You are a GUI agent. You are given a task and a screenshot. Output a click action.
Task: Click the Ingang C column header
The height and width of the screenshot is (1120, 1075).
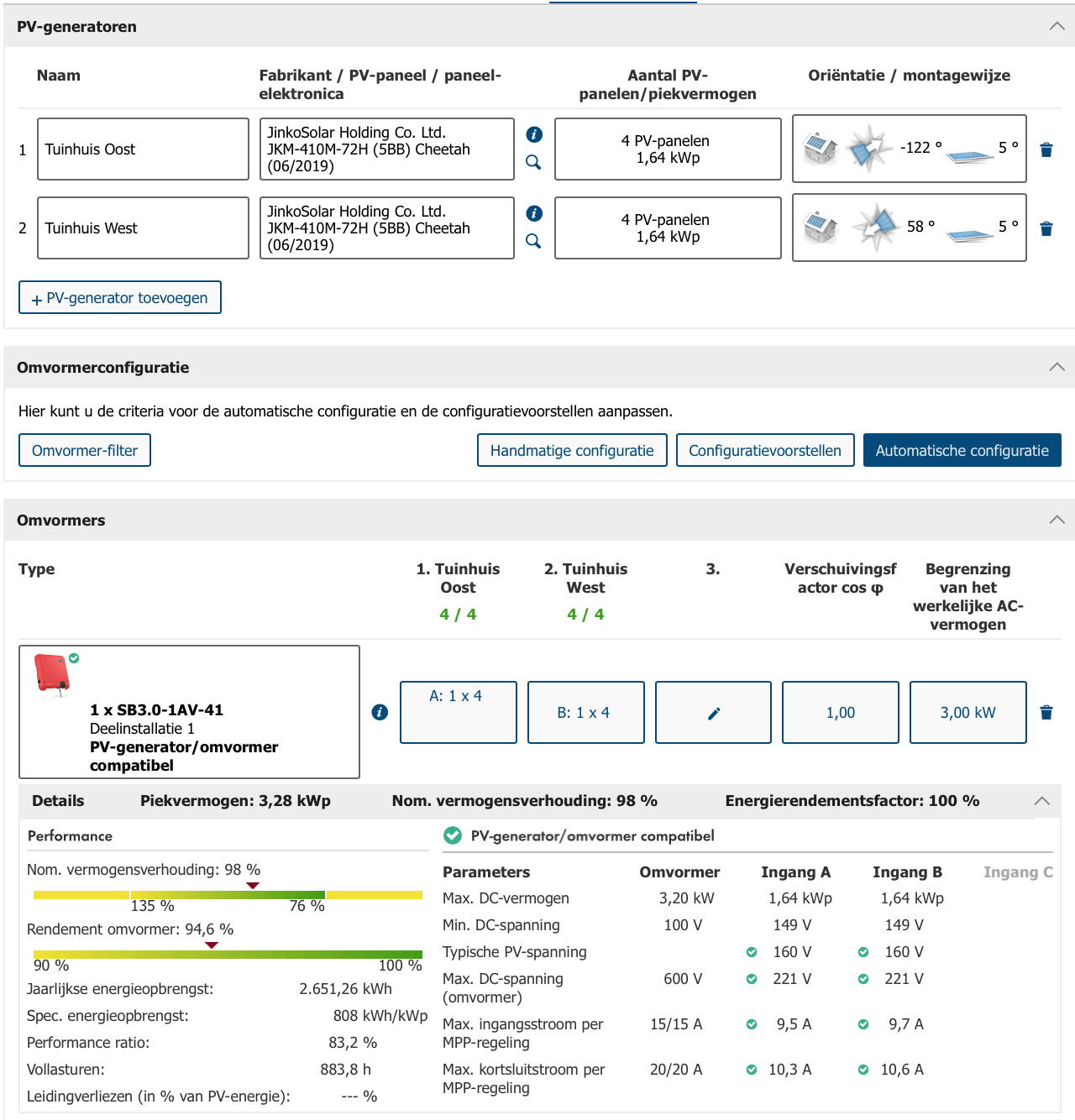click(x=1018, y=872)
